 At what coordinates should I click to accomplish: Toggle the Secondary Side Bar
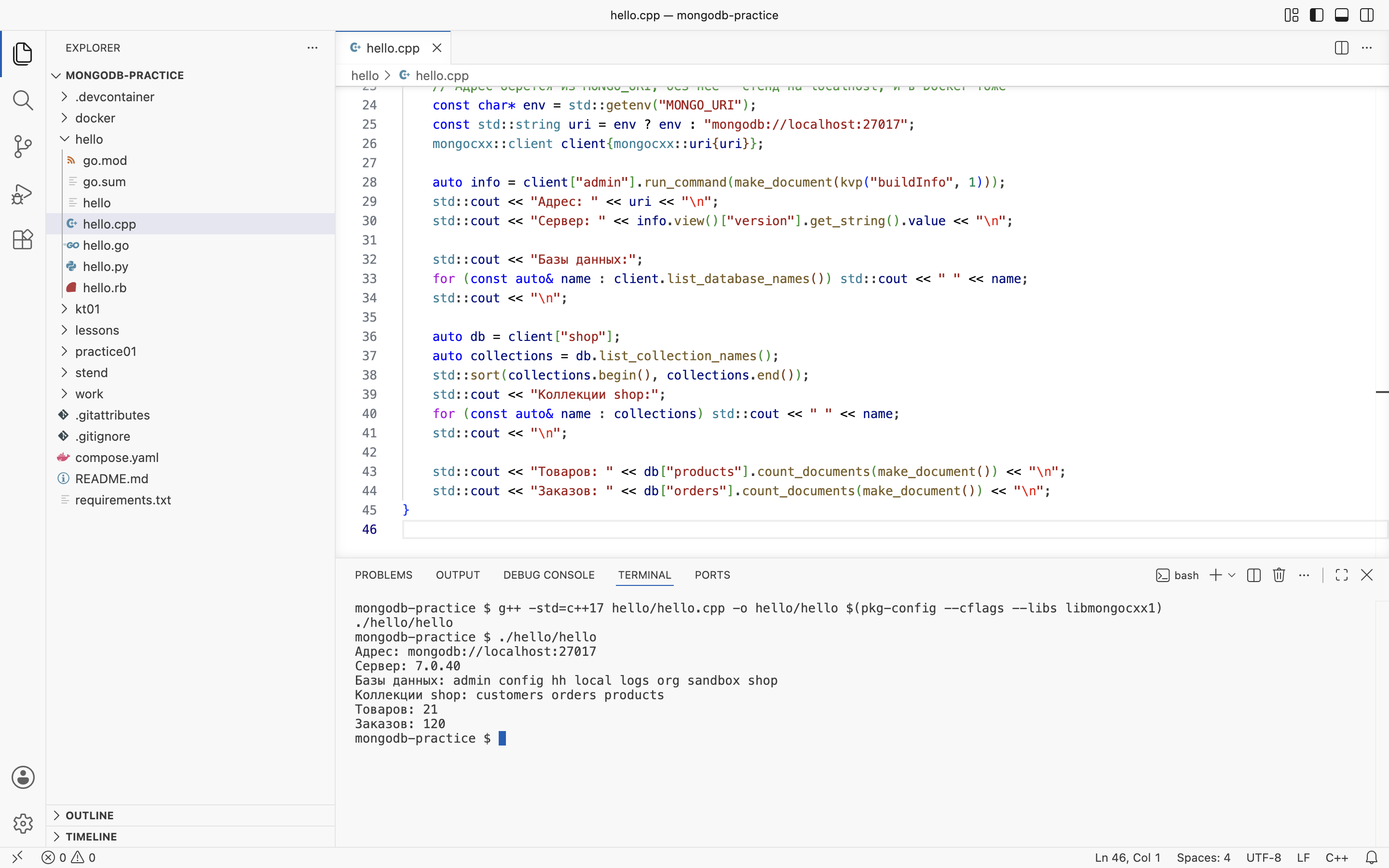[1367, 15]
